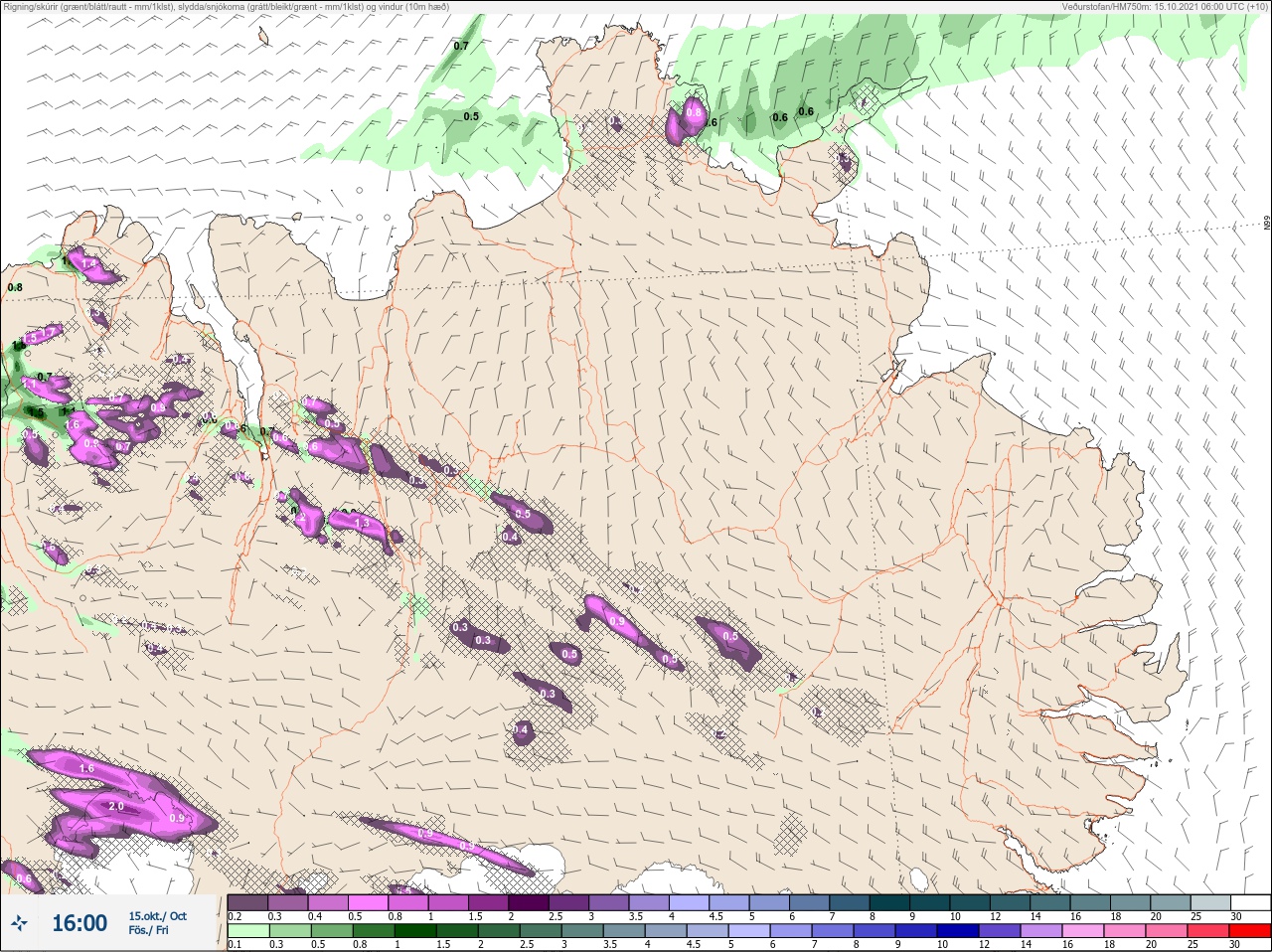Click the black 0.8 value by the west coast
This screenshot has height=952, width=1272.
[x=15, y=288]
